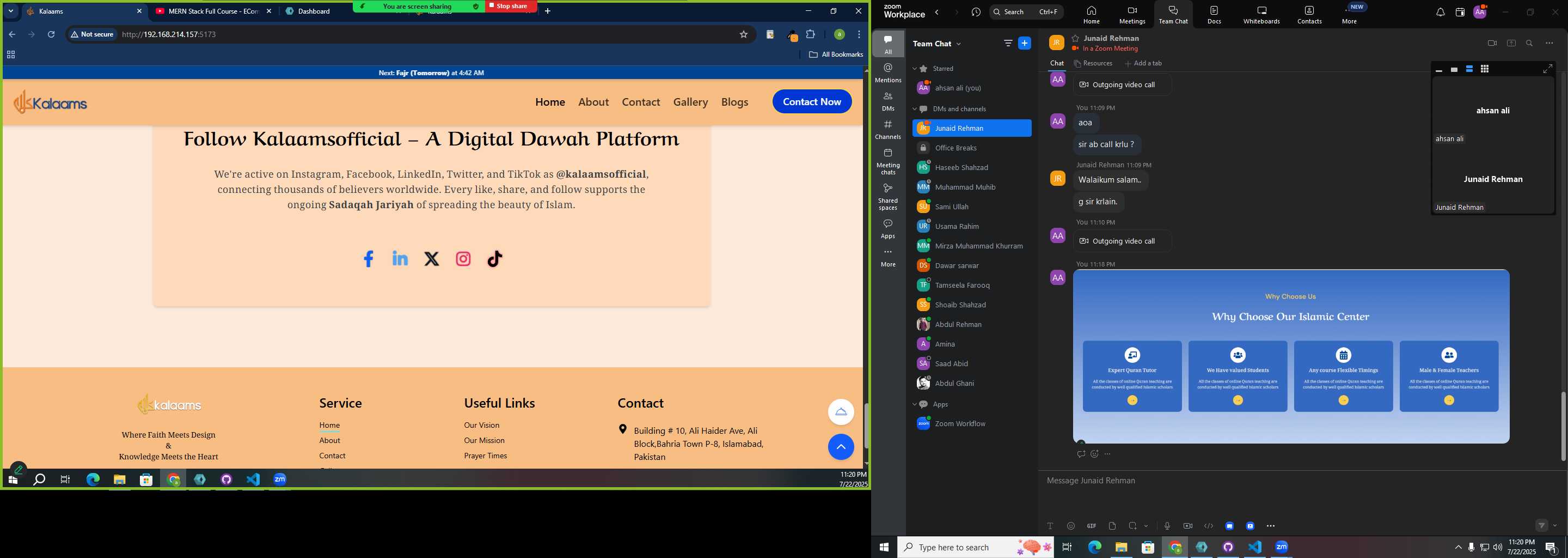Star the Junaid Rehman chat
1568x558 pixels.
[1076, 38]
